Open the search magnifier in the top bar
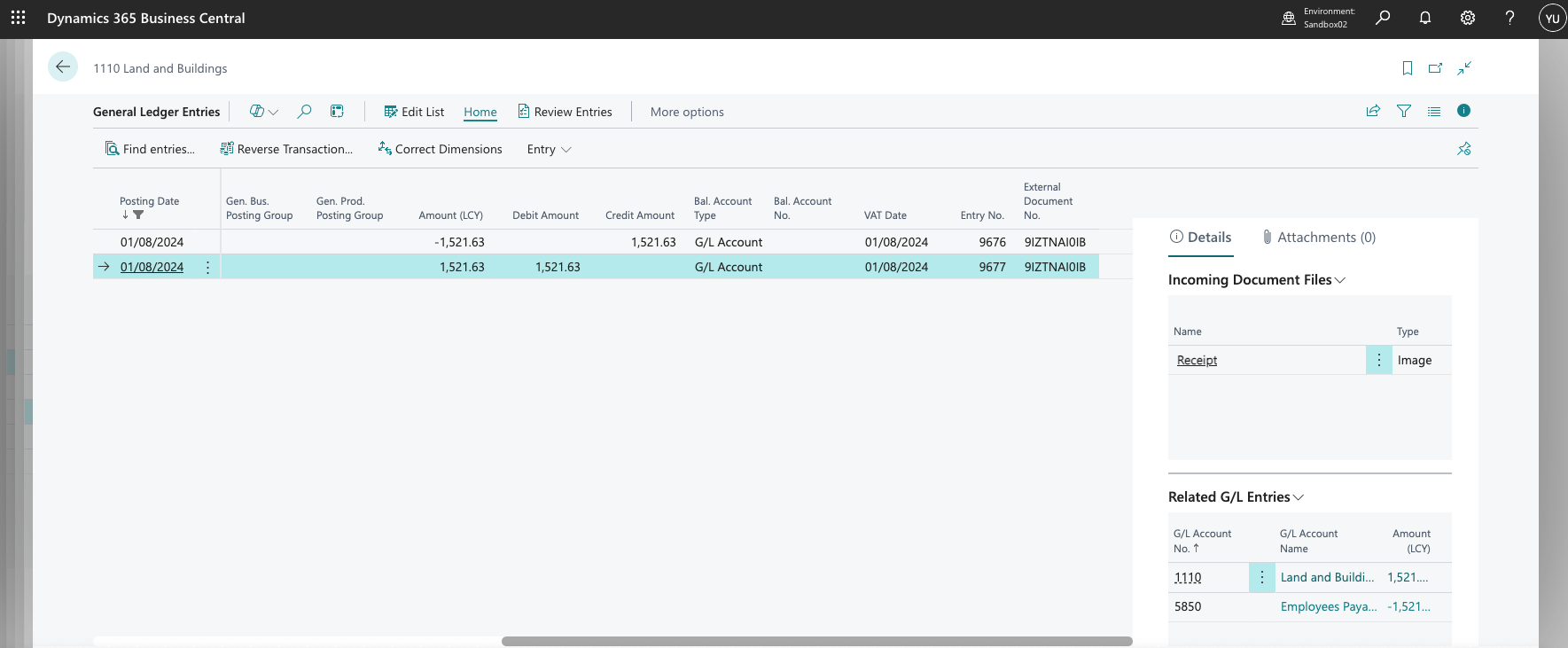1568x648 pixels. click(x=1383, y=18)
